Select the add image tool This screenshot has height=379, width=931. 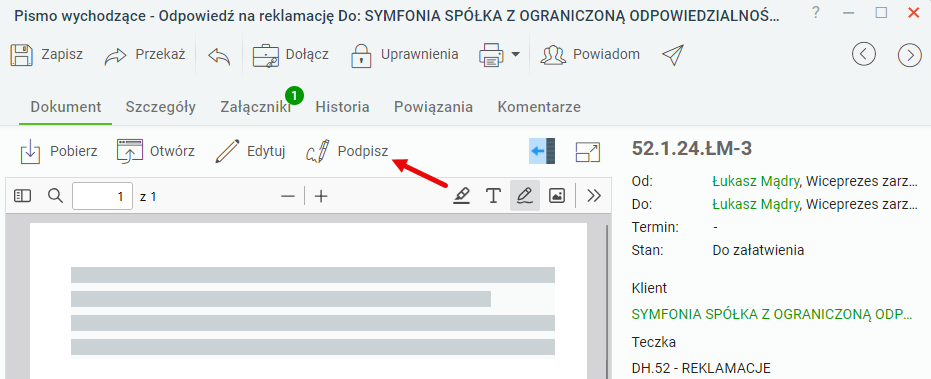[557, 195]
